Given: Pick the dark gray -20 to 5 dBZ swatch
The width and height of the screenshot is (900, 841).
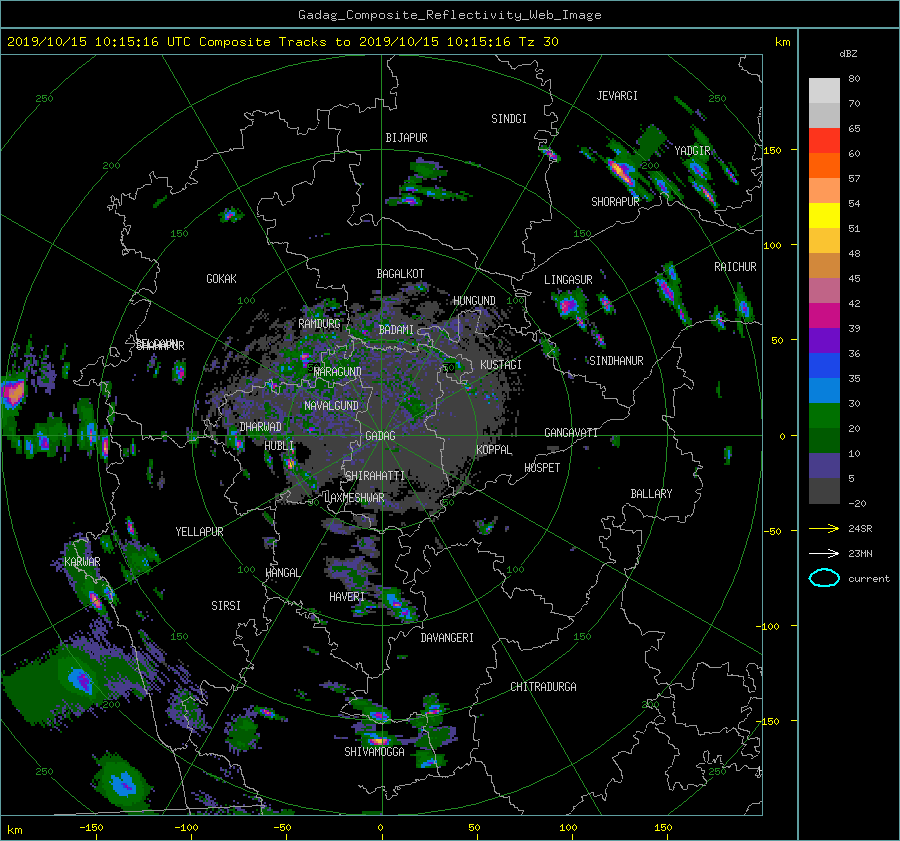Looking at the screenshot, I should (x=824, y=491).
